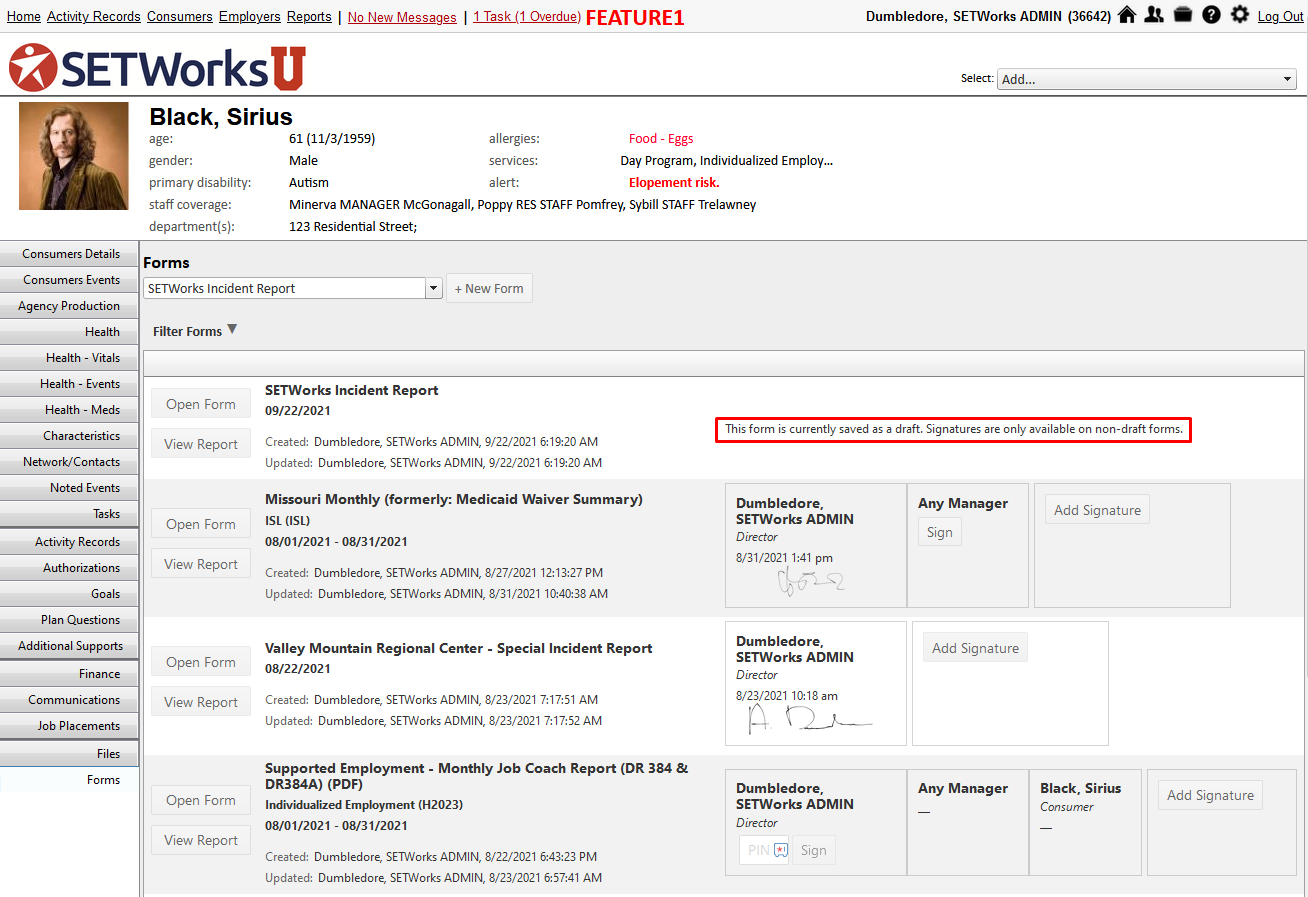Open the SETWorks Incident Report form dropdown
Image resolution: width=1308 pixels, height=897 pixels.
point(293,288)
